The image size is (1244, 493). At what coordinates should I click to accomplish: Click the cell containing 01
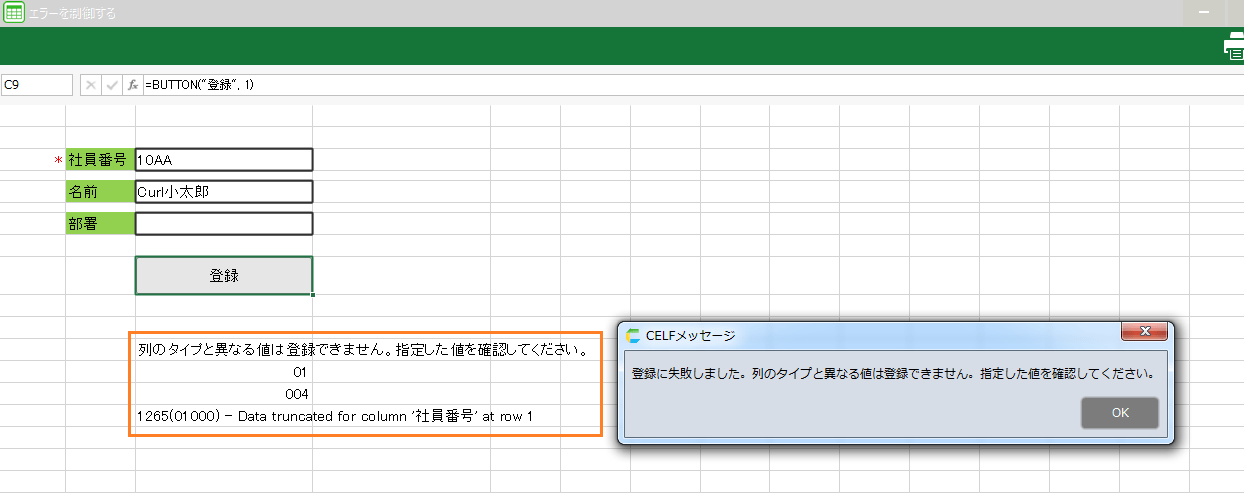click(x=224, y=372)
